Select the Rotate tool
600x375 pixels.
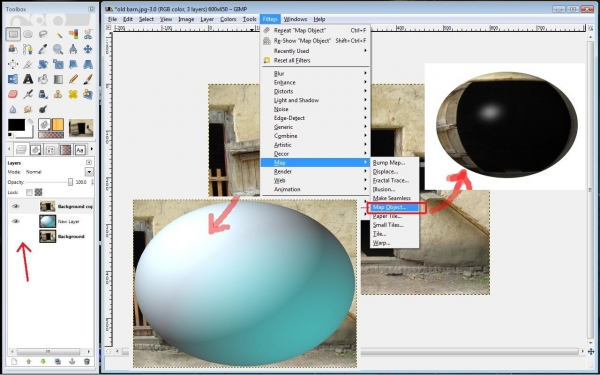pos(43,64)
